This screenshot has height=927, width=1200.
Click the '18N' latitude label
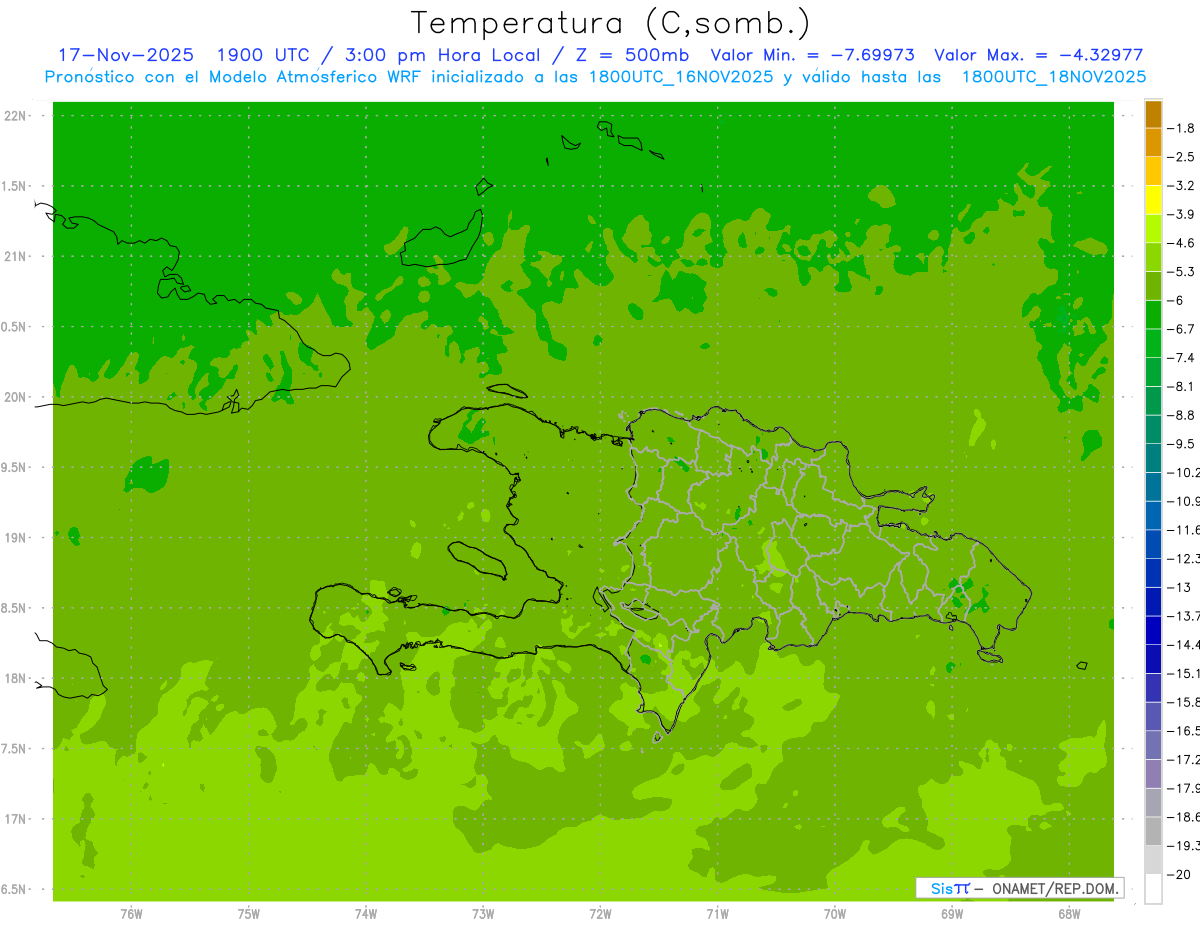point(15,679)
